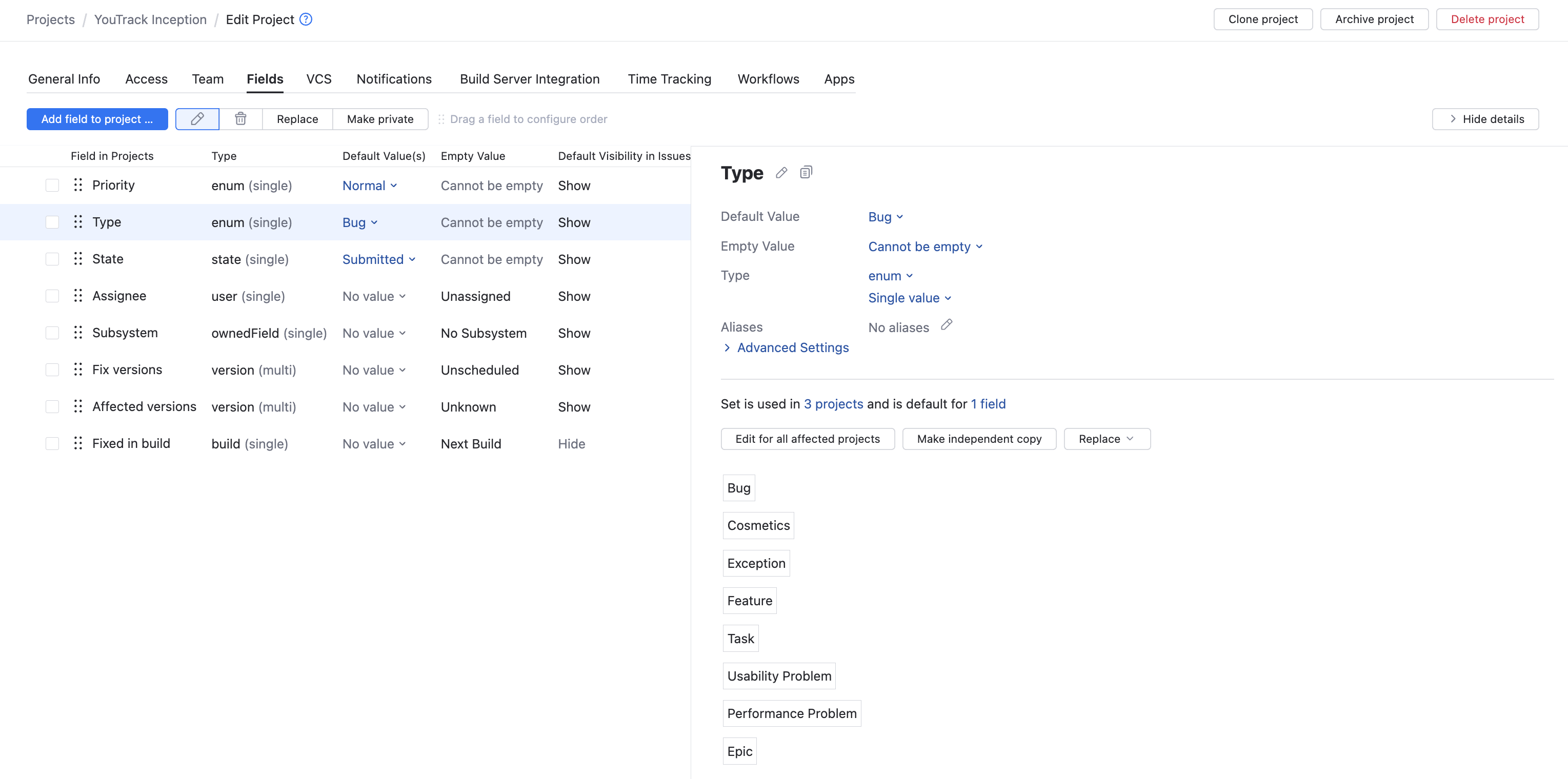Click the copy icon next to Type heading

coord(807,172)
